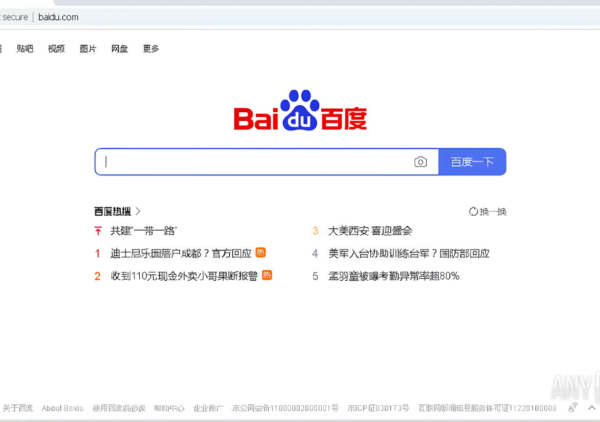Click the rank number 1 beside 迪士尼乐园
600x422 pixels.
click(98, 253)
